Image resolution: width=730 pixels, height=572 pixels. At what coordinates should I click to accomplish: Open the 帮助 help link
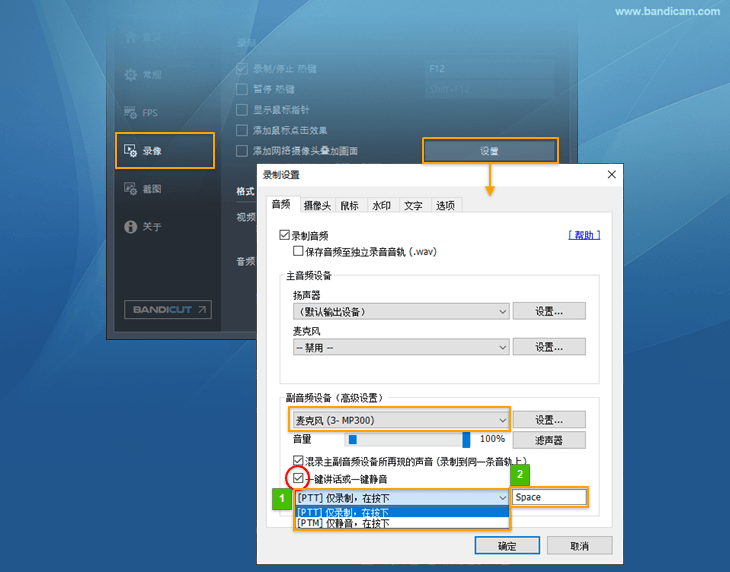pos(584,235)
